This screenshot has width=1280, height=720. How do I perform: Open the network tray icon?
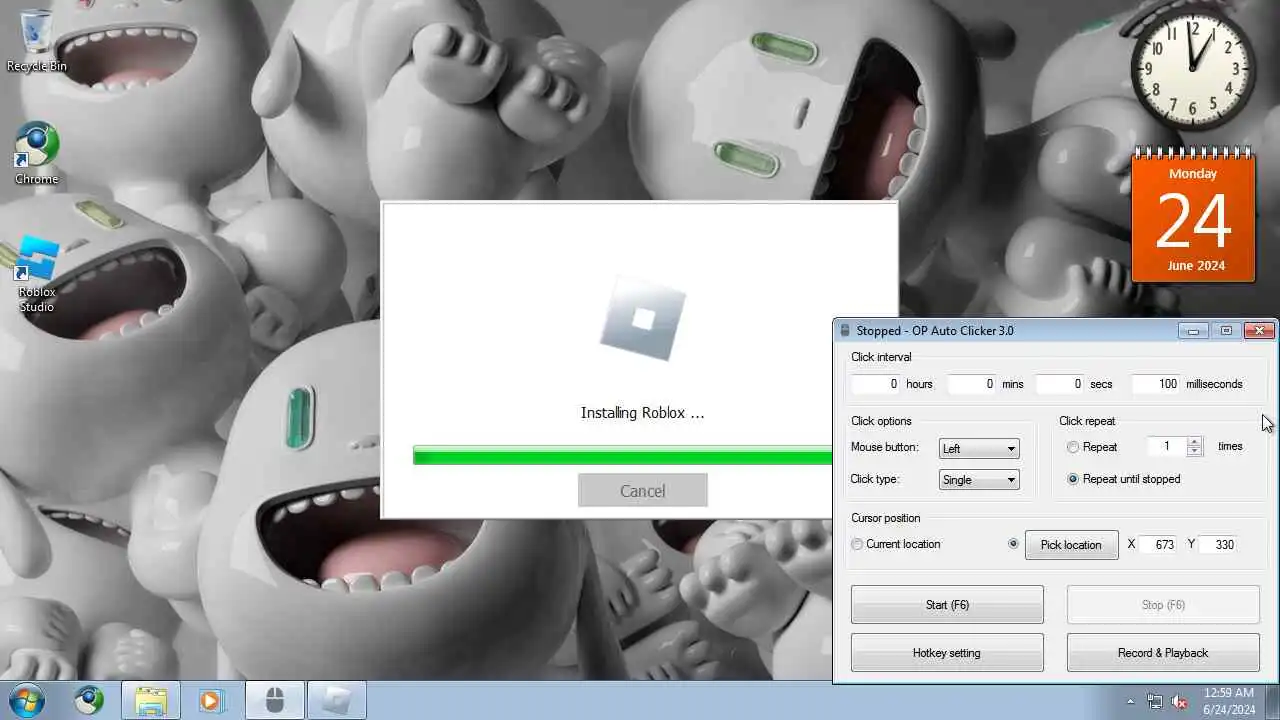pyautogui.click(x=1155, y=701)
